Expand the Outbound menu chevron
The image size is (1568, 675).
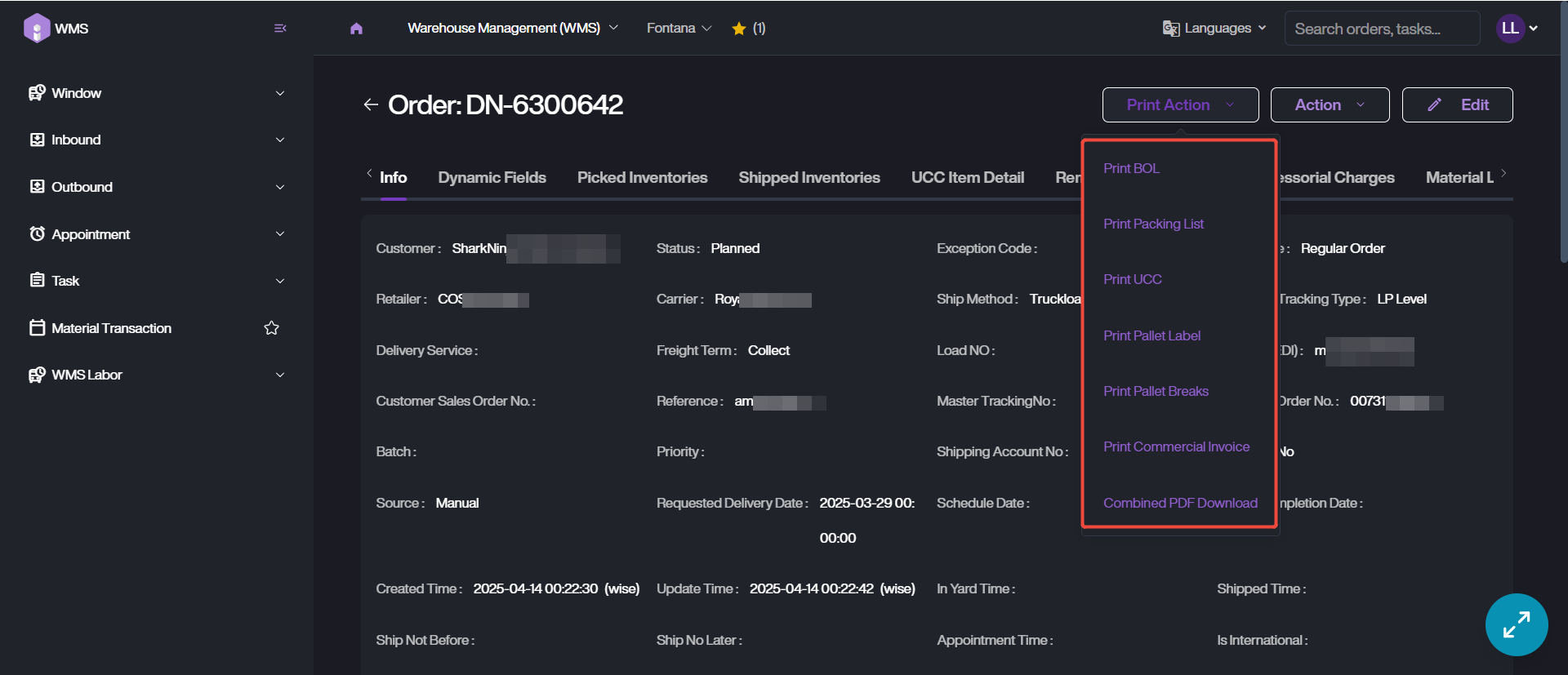[x=280, y=187]
